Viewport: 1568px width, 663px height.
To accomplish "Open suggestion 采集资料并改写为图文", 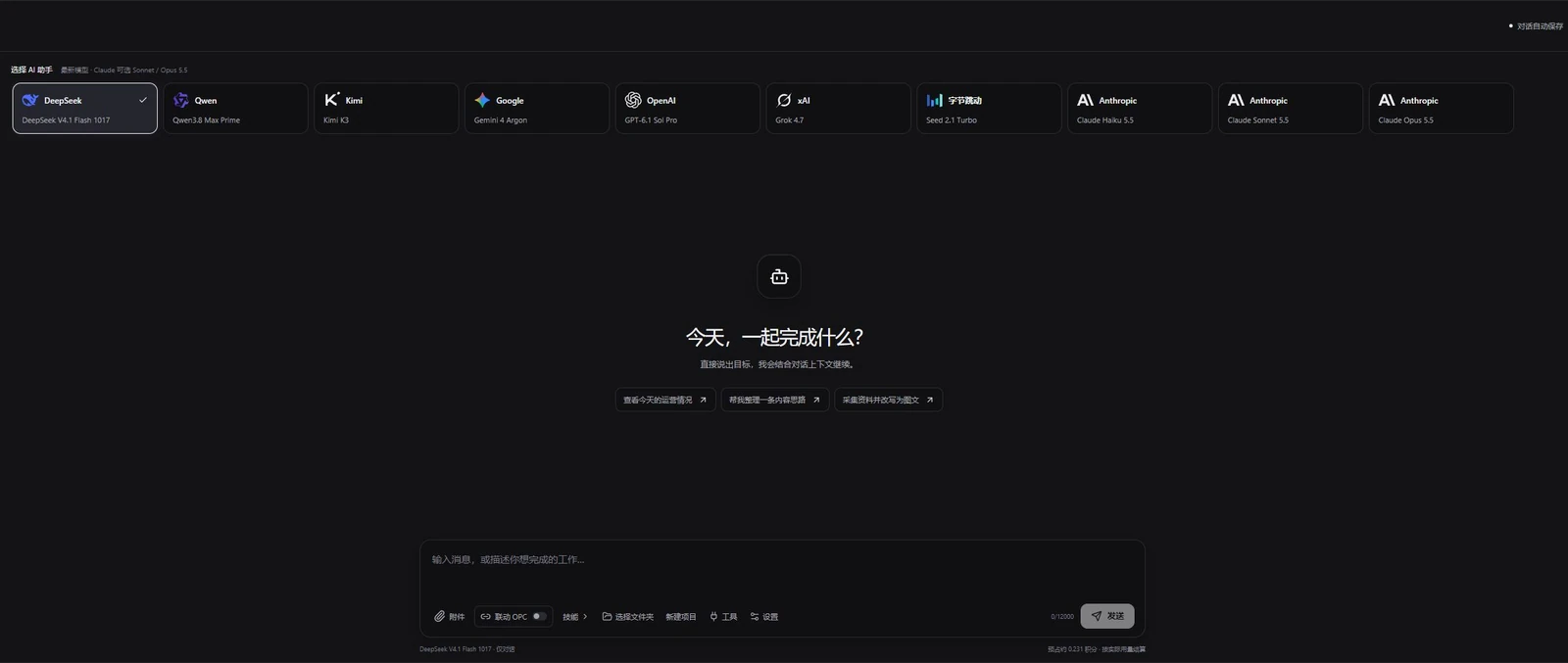I will click(888, 400).
